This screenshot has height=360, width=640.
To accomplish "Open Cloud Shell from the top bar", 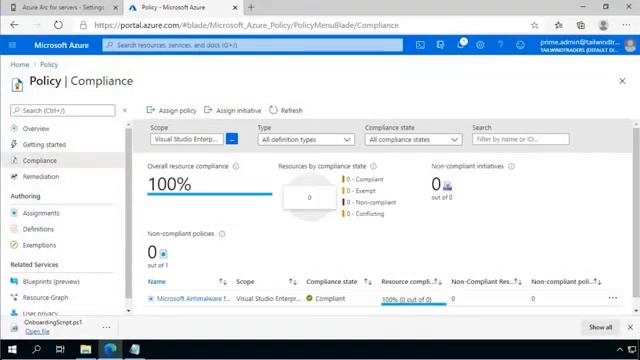I will [420, 45].
